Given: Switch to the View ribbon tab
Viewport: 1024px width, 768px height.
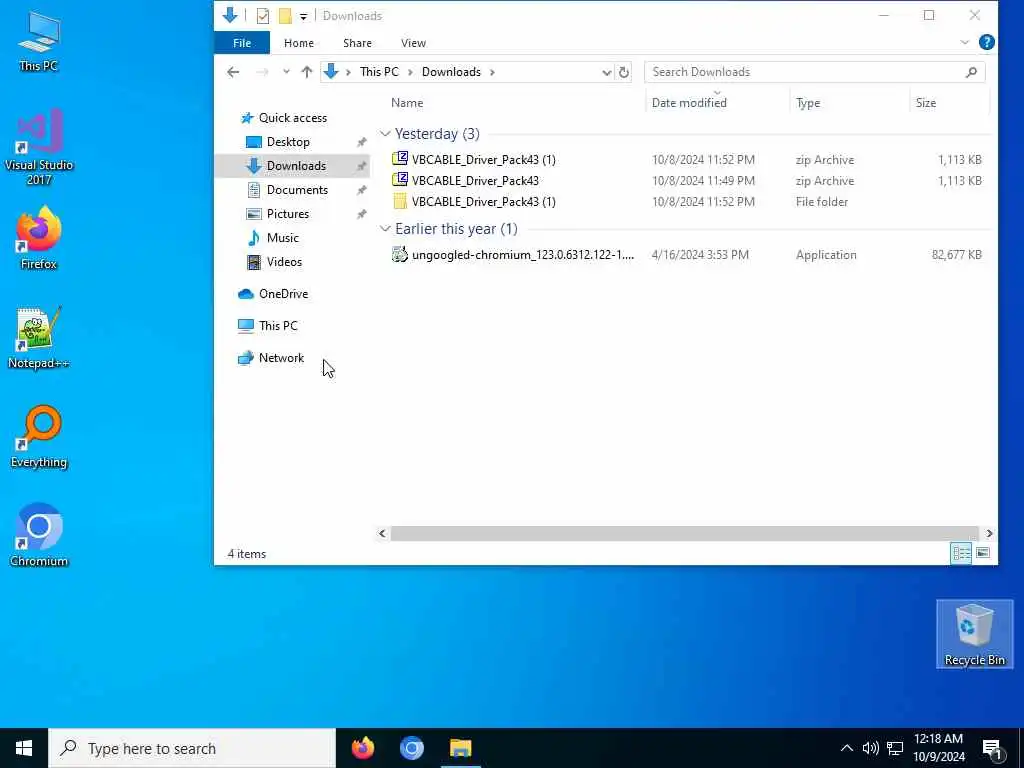Looking at the screenshot, I should [413, 43].
